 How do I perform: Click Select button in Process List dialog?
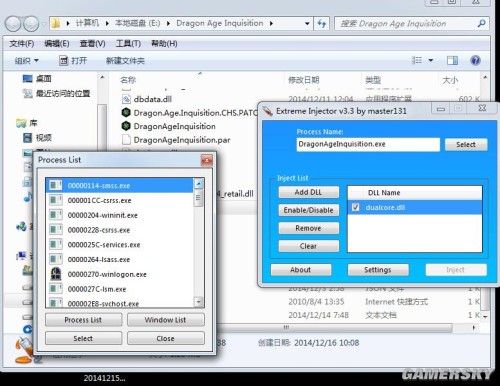(83, 338)
